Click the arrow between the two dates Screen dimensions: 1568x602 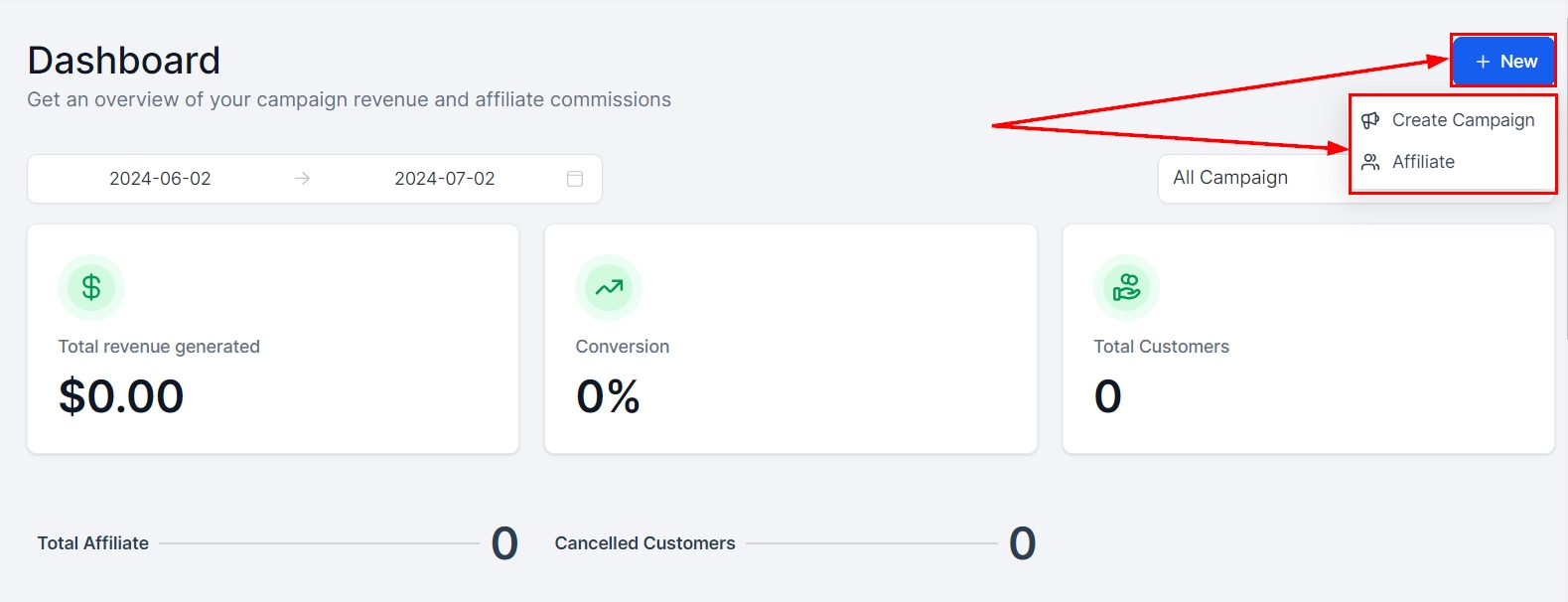(303, 179)
